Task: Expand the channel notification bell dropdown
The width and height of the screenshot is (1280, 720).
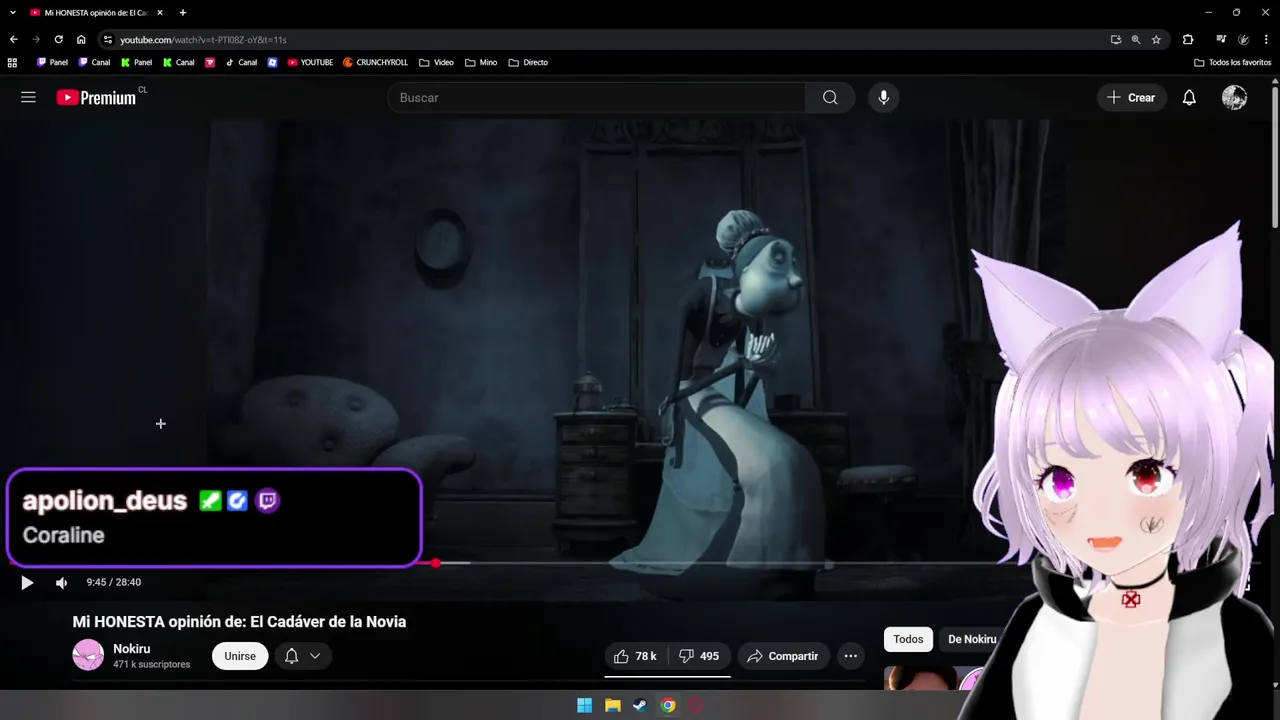Action: 302,656
